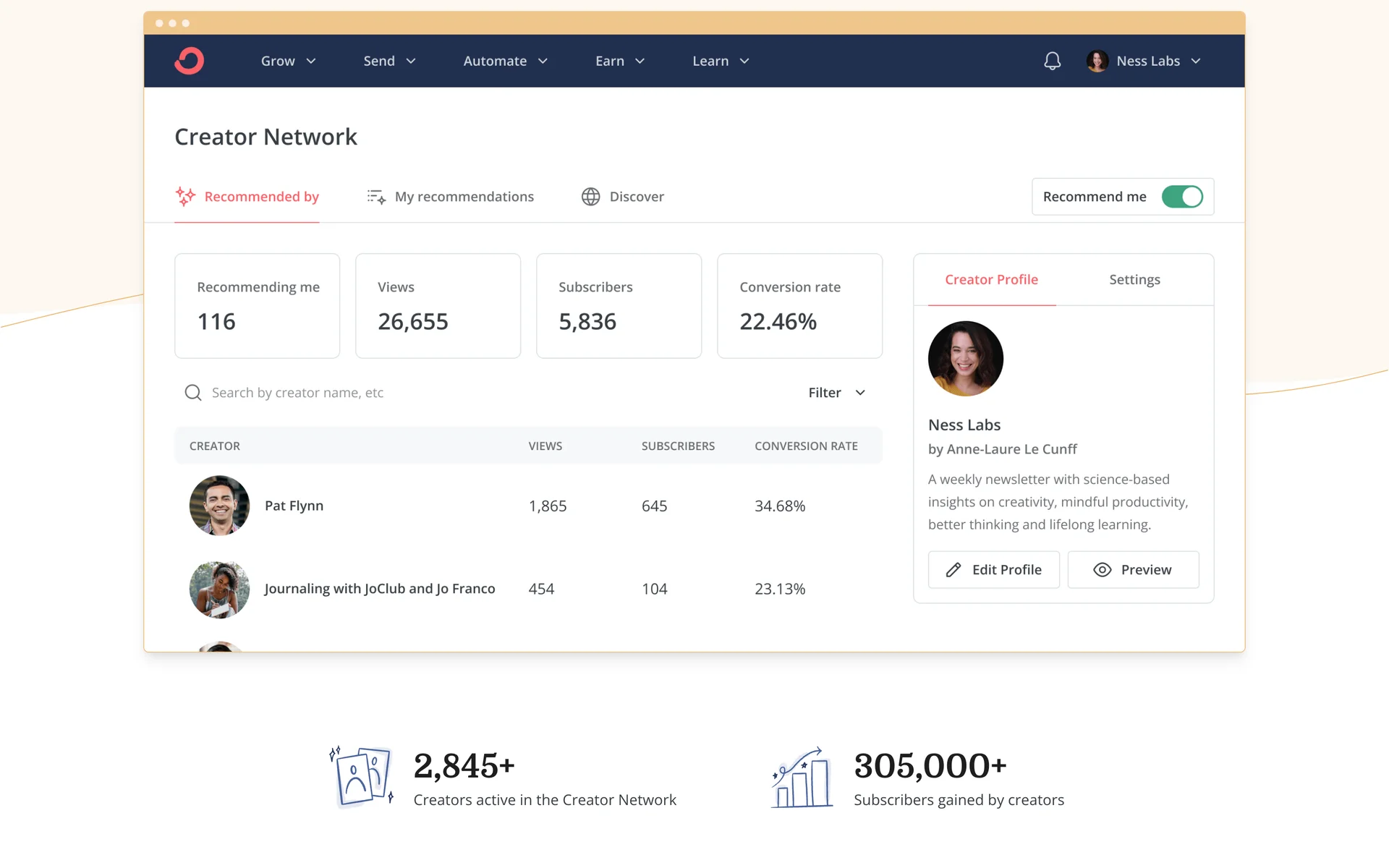Click the search magnifier icon
1389x868 pixels.
(193, 393)
